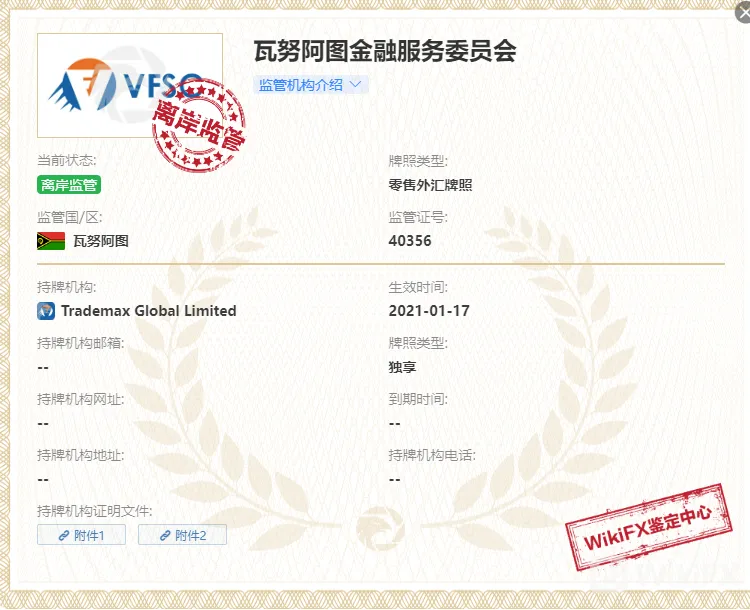Viewport: 750px width, 610px height.
Task: Click the green 离岸监管 status badge
Action: tap(69, 185)
